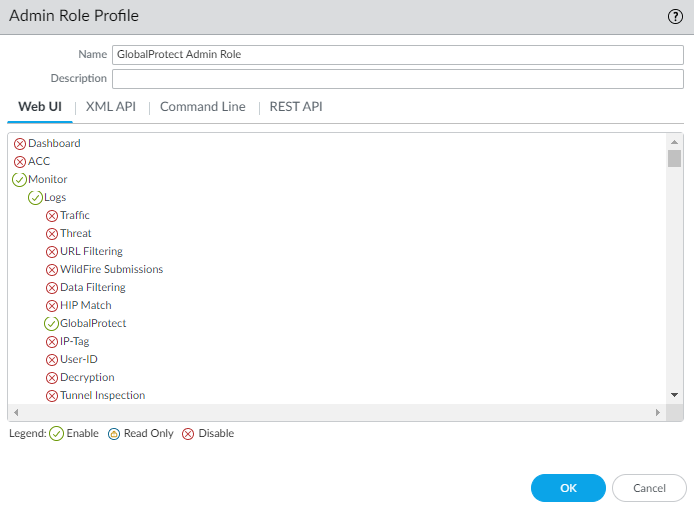The width and height of the screenshot is (694, 517).
Task: Toggle the Traffic log status icon
Action: (52, 216)
